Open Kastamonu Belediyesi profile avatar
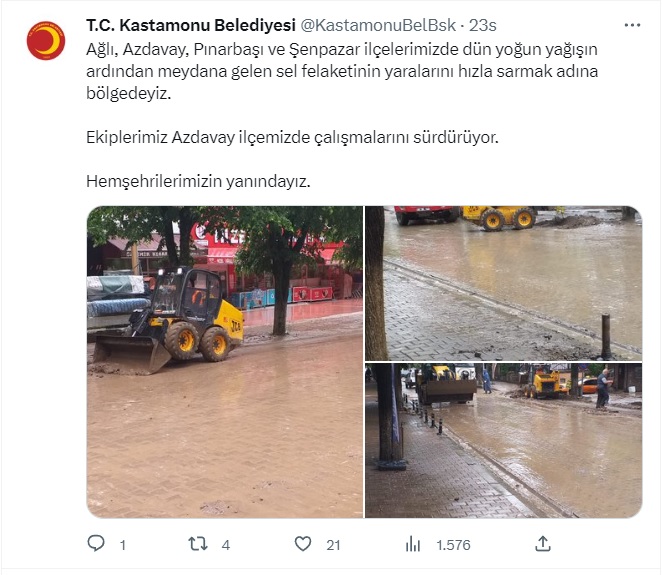Viewport: 663px width, 575px height. (46, 41)
